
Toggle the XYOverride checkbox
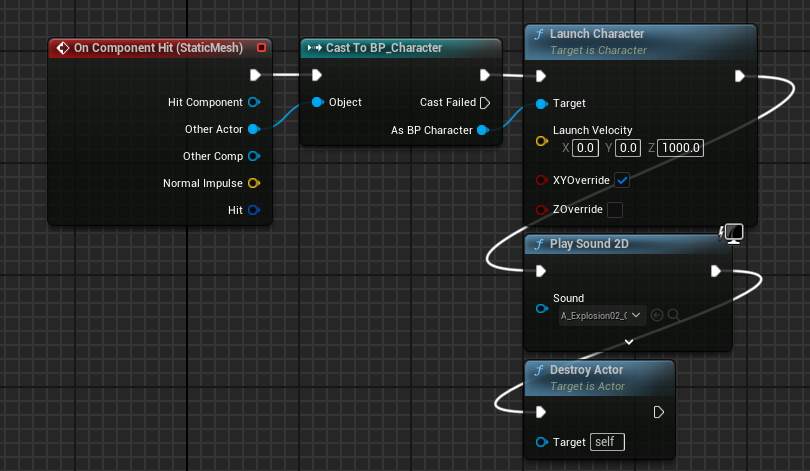[x=622, y=180]
